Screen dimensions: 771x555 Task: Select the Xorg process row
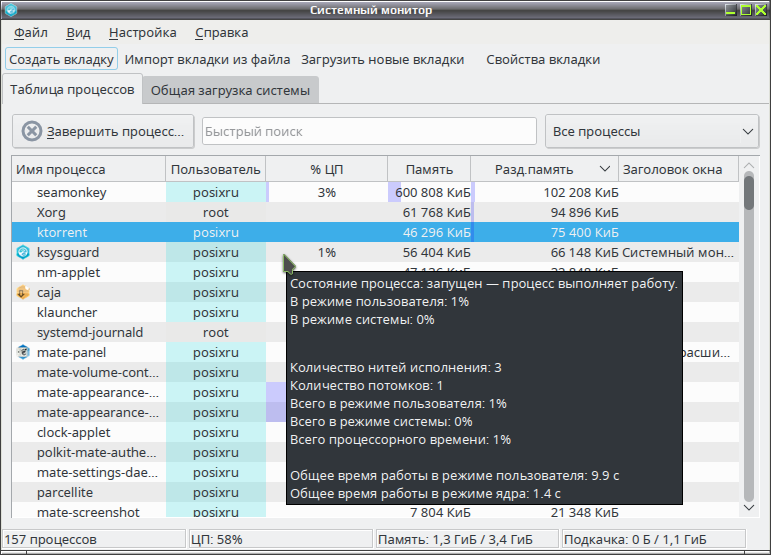tap(375, 212)
